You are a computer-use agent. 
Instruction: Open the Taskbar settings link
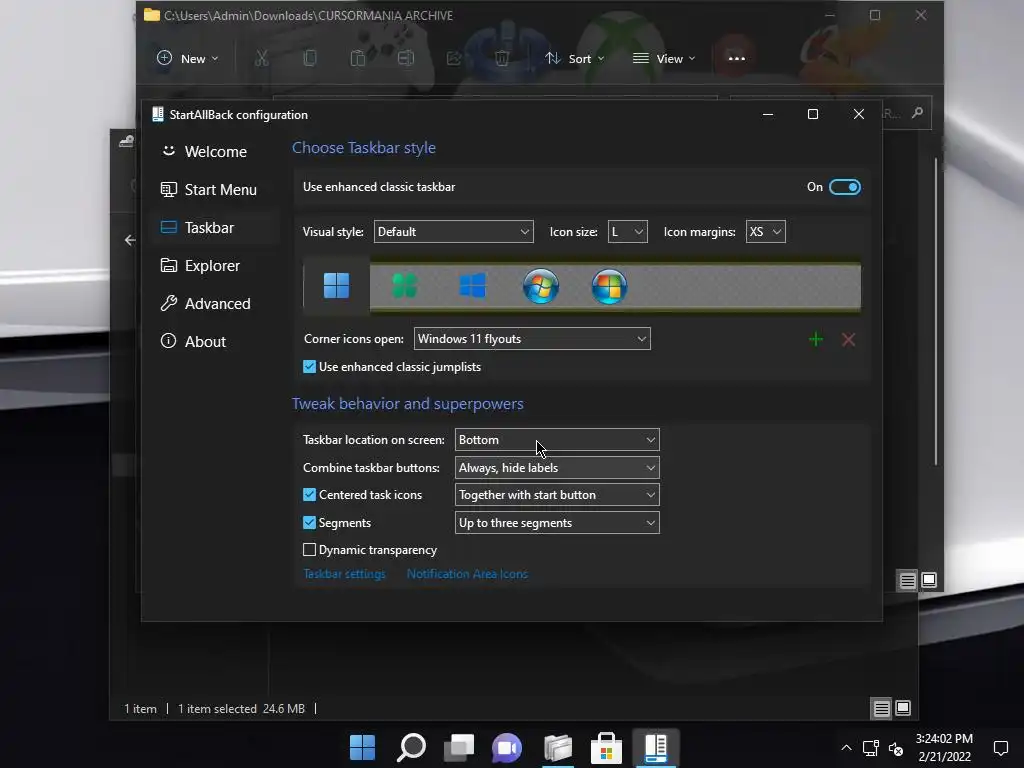344,574
